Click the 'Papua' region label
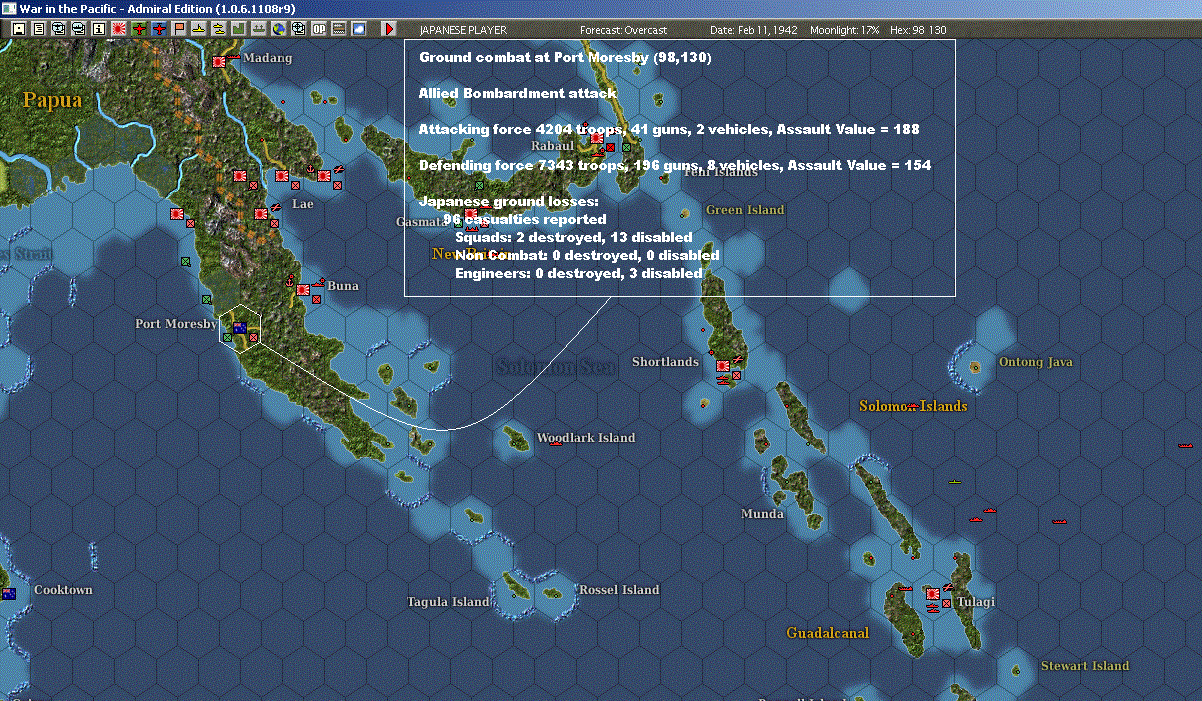This screenshot has width=1202, height=701. pyautogui.click(x=53, y=99)
